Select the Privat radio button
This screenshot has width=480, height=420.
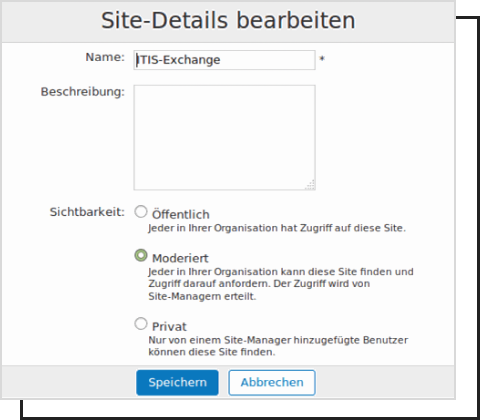pos(141,324)
